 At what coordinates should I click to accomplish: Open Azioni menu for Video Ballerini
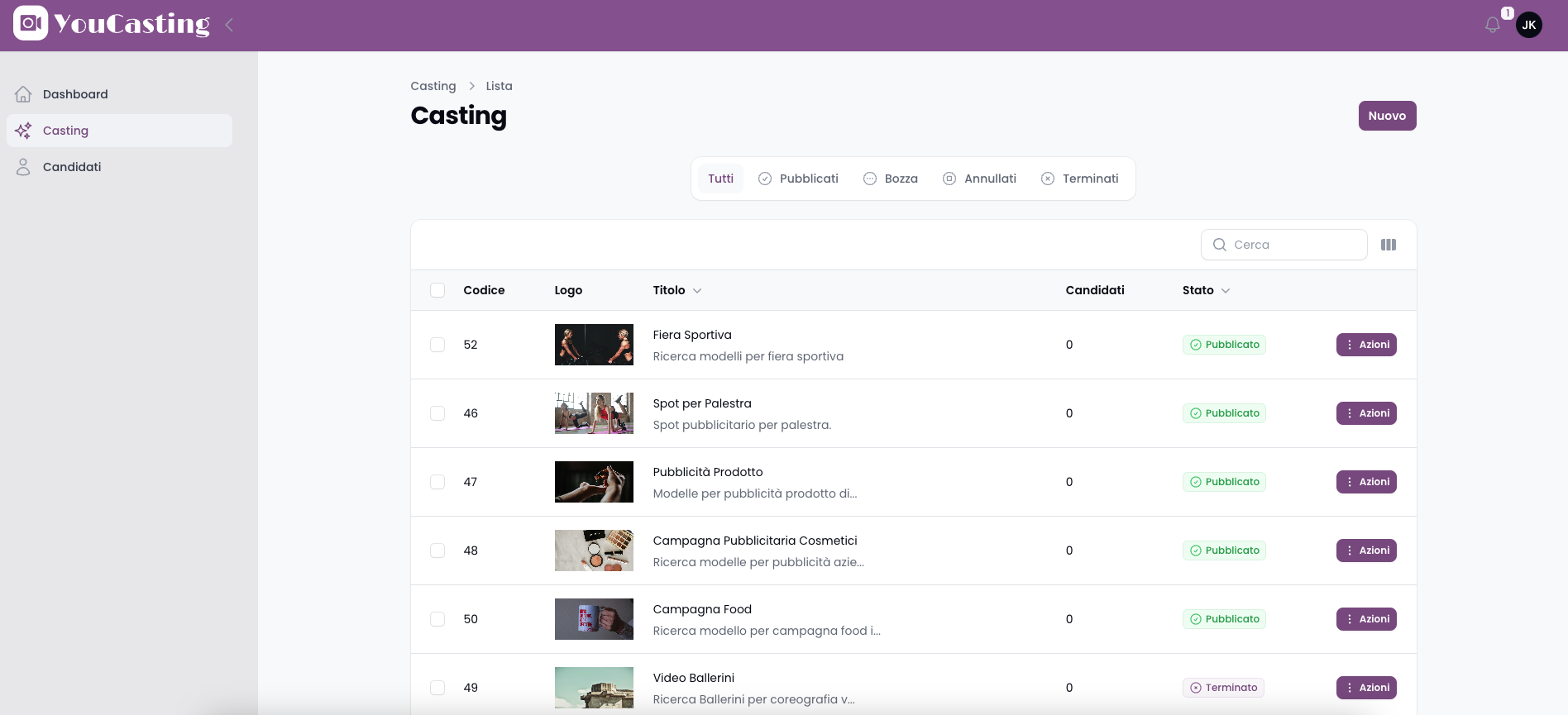coord(1366,688)
